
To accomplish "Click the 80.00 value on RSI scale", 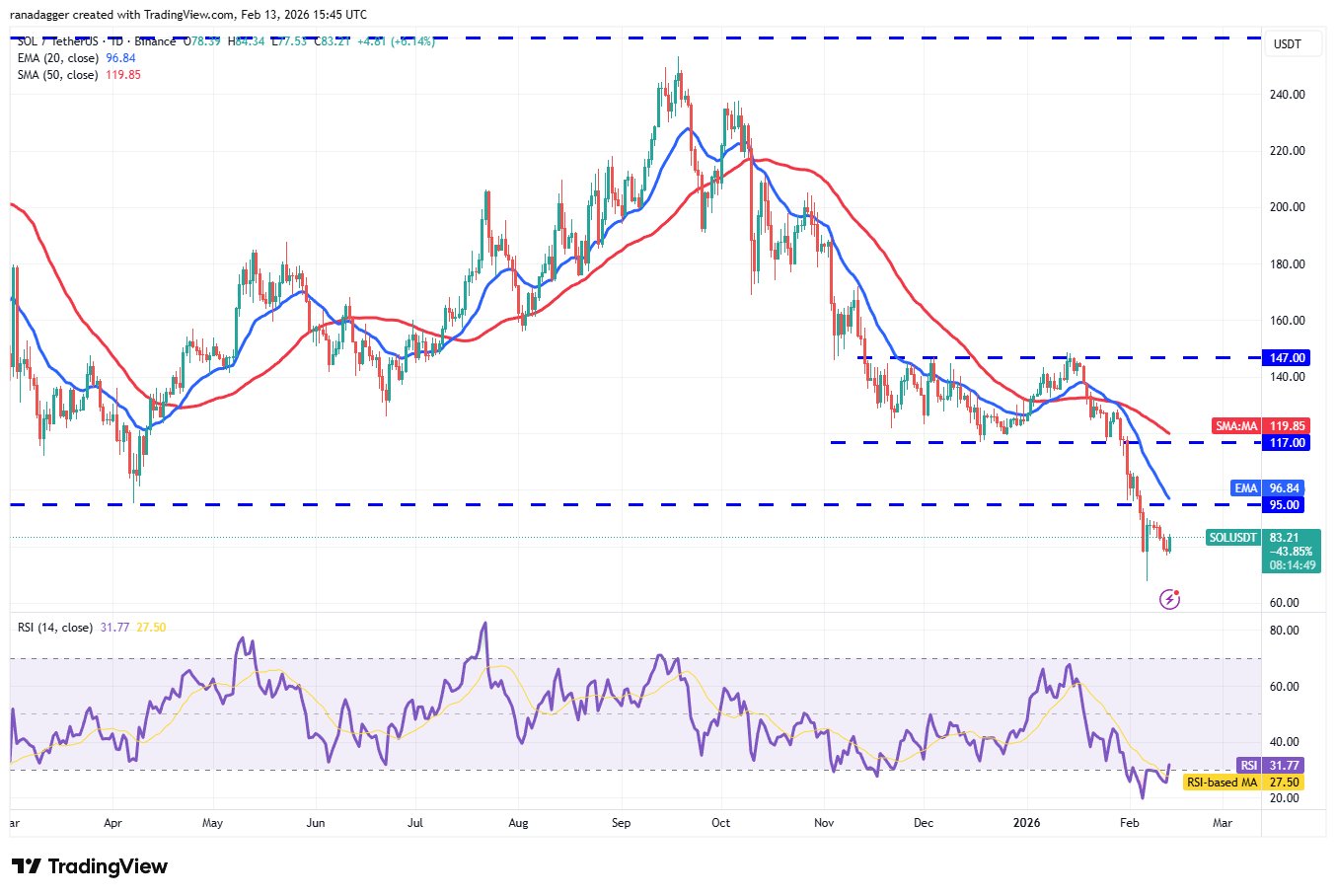I will [1285, 631].
